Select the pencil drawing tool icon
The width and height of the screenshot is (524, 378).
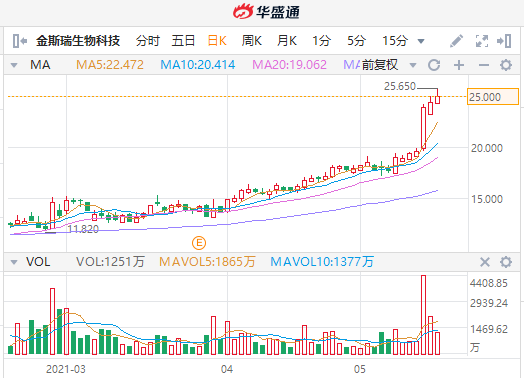pos(456,41)
